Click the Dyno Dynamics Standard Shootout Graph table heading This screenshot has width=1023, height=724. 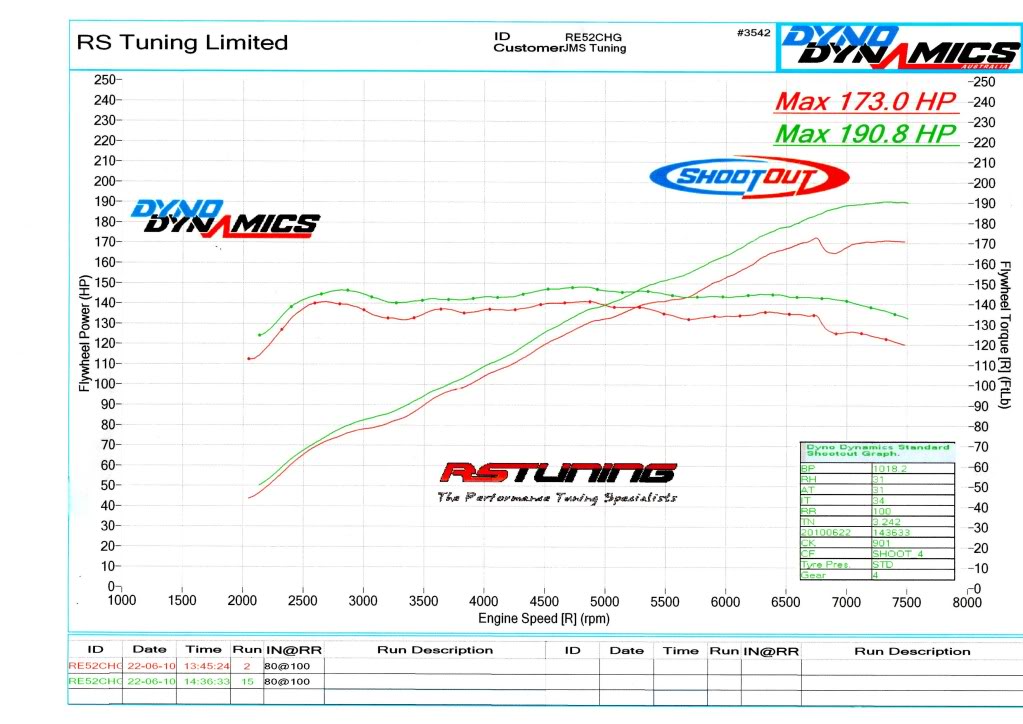[875, 450]
